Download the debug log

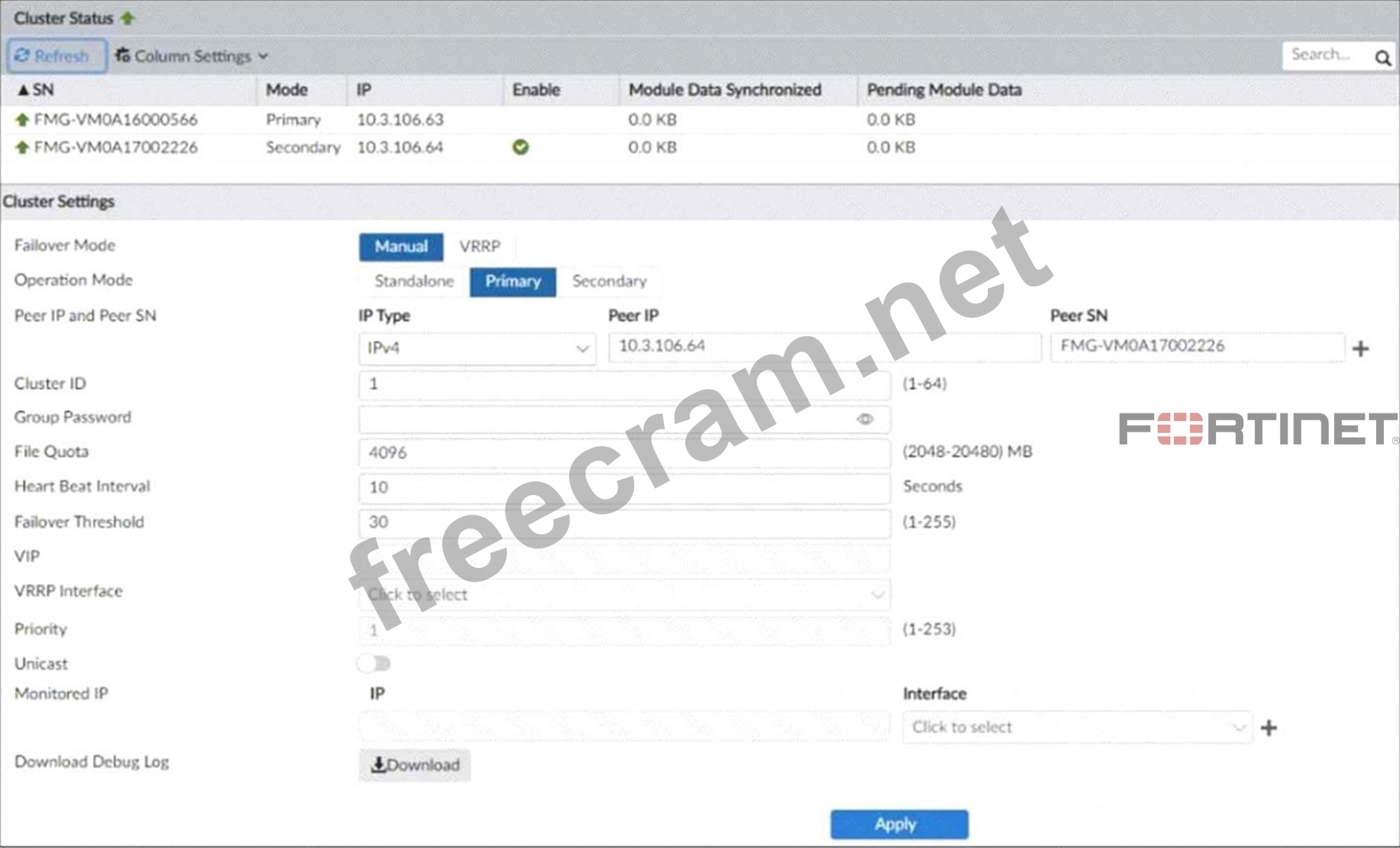point(414,765)
